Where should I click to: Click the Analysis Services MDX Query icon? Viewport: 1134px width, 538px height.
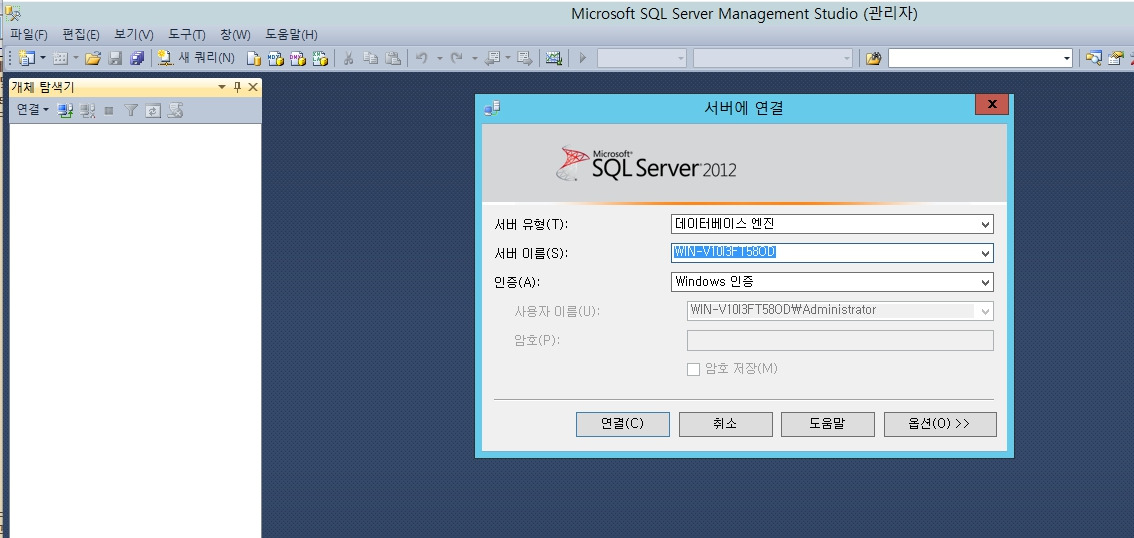coord(275,58)
